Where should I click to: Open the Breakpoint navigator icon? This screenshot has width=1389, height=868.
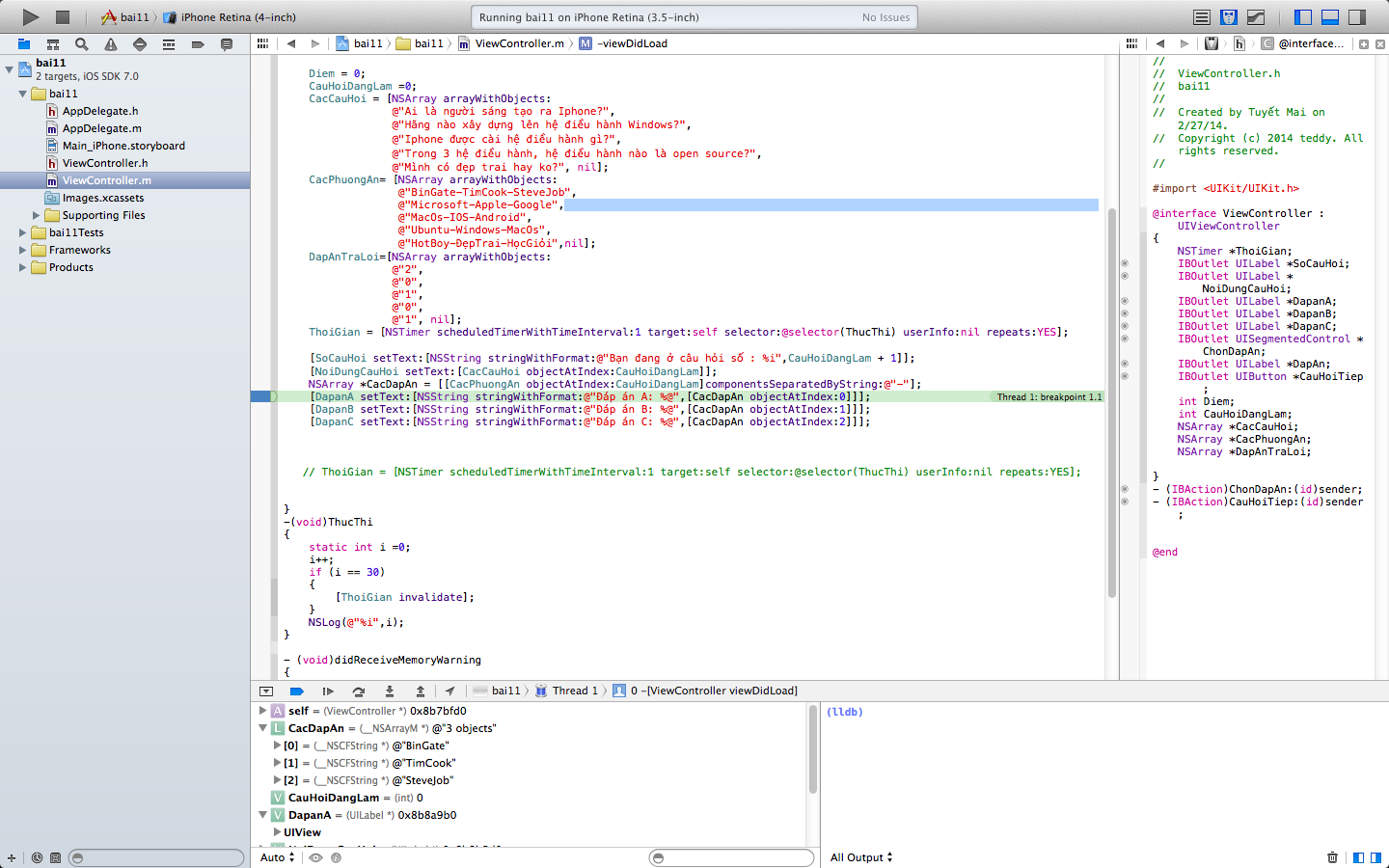pos(198,44)
